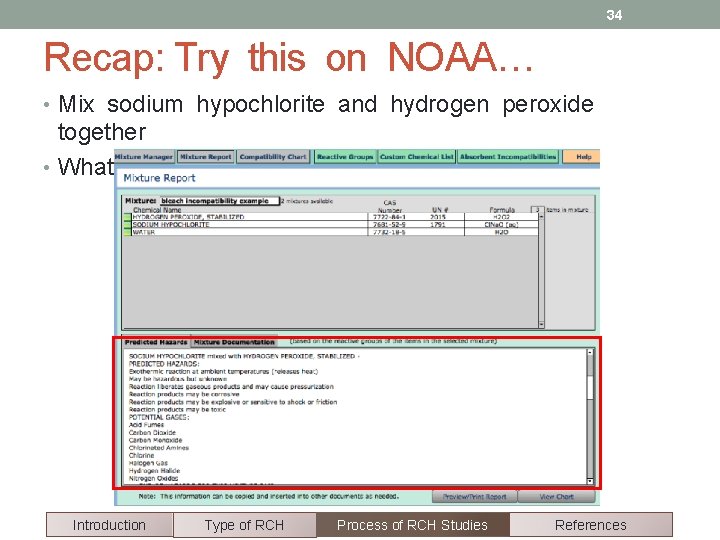Click the bleach incompatibility example mixture field
The height and width of the screenshot is (540, 720).
pyautogui.click(x=219, y=201)
